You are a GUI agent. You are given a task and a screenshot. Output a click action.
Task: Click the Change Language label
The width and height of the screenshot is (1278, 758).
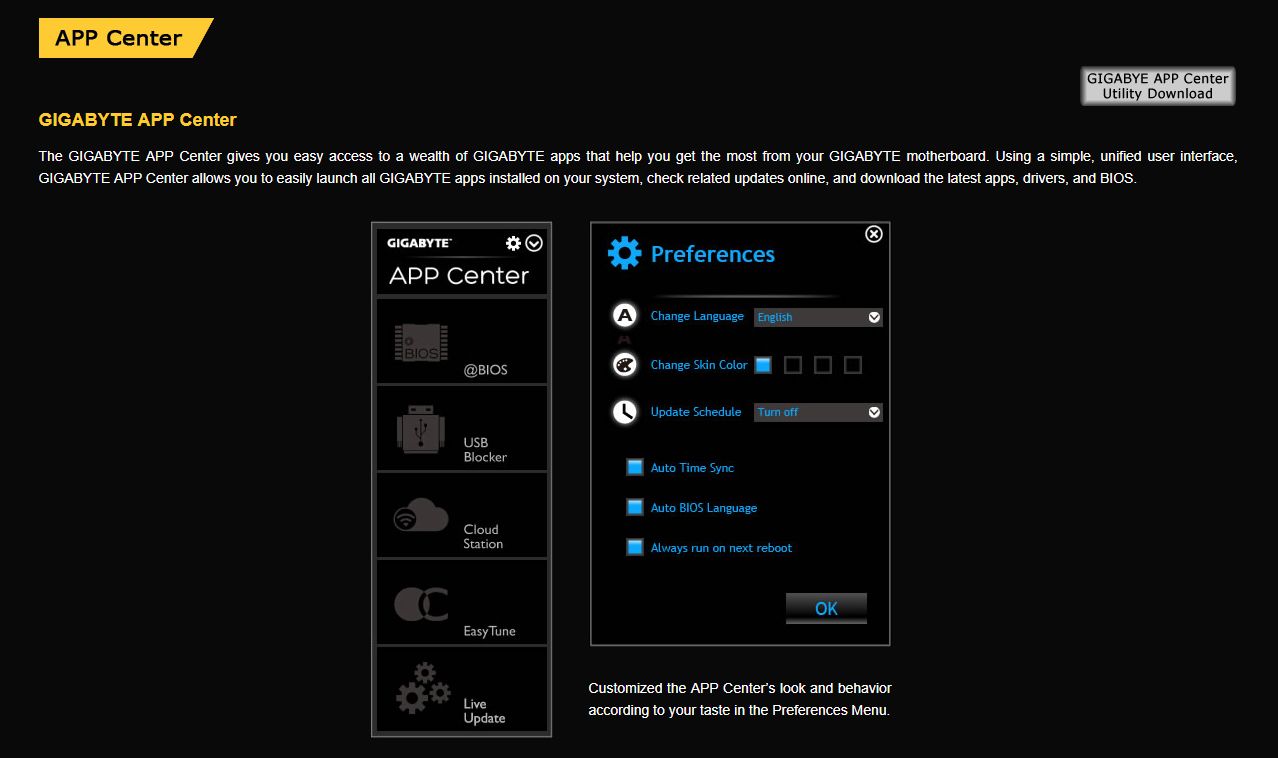(x=697, y=316)
